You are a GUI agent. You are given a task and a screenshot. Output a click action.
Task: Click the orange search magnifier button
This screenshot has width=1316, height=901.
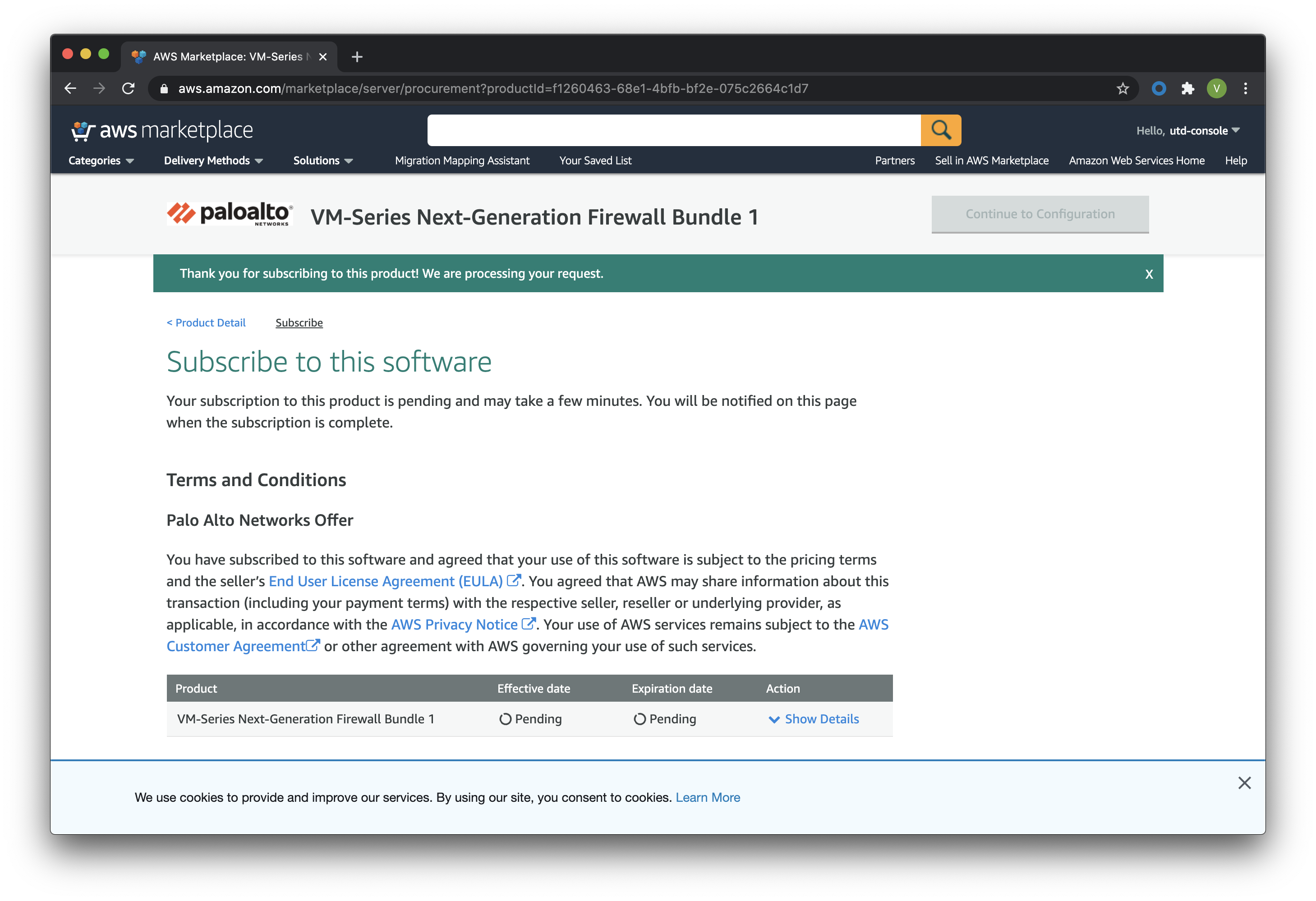coord(941,130)
